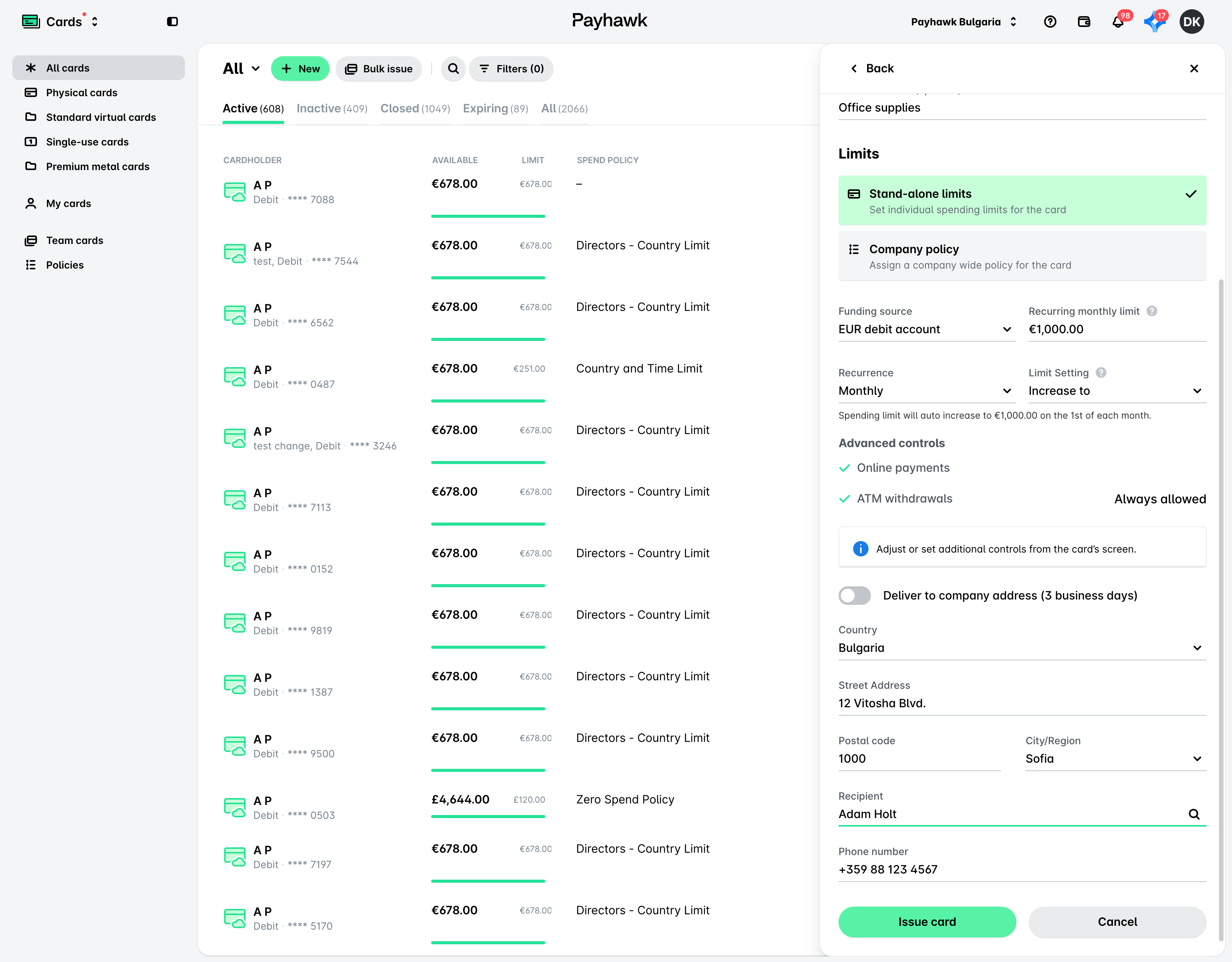
Task: Expand the All view dropdown heading
Action: click(x=241, y=69)
